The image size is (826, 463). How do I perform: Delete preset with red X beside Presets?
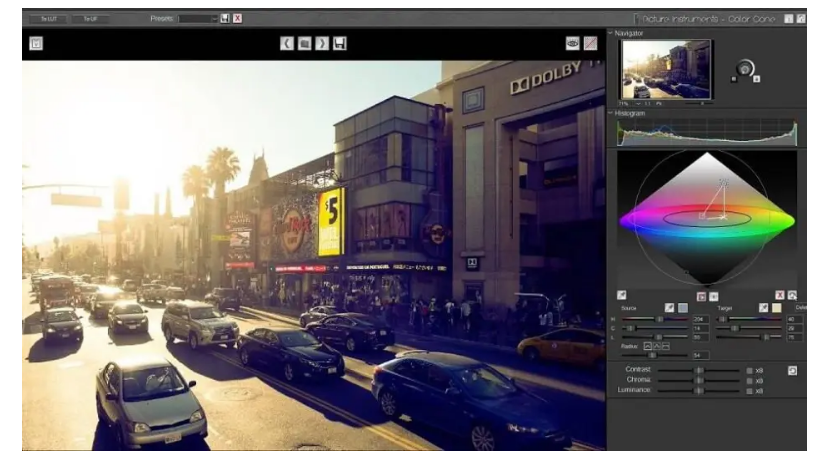(238, 18)
